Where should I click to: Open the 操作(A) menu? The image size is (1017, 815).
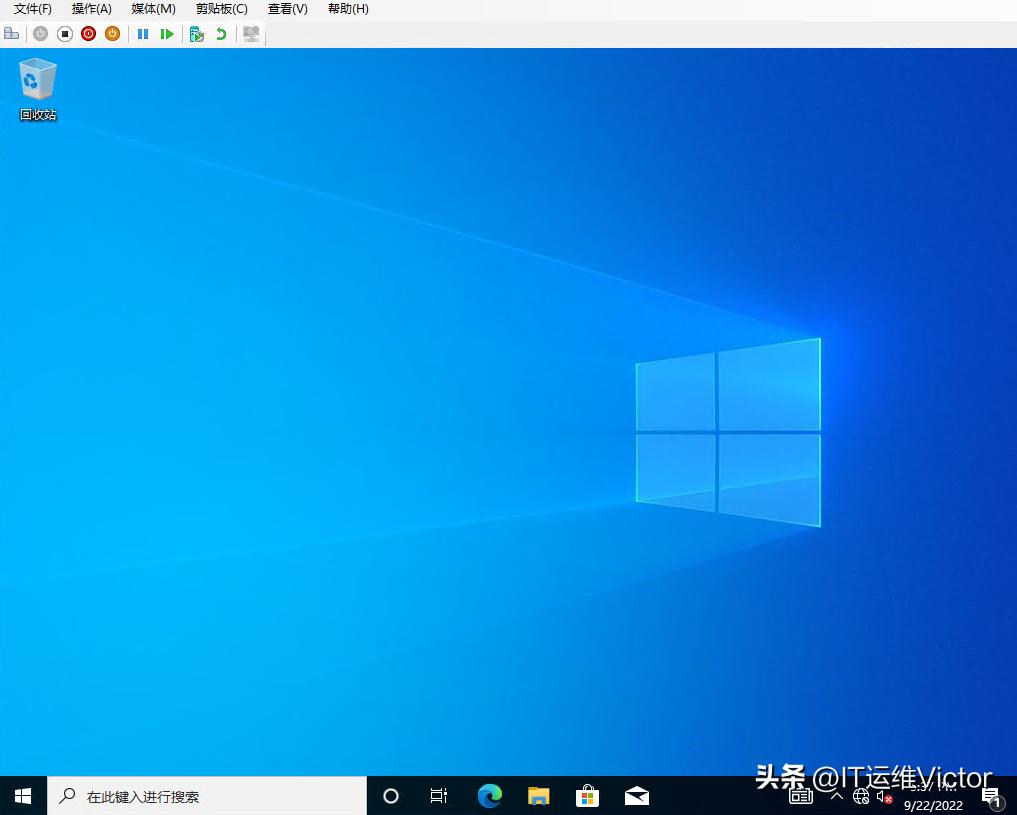point(91,9)
